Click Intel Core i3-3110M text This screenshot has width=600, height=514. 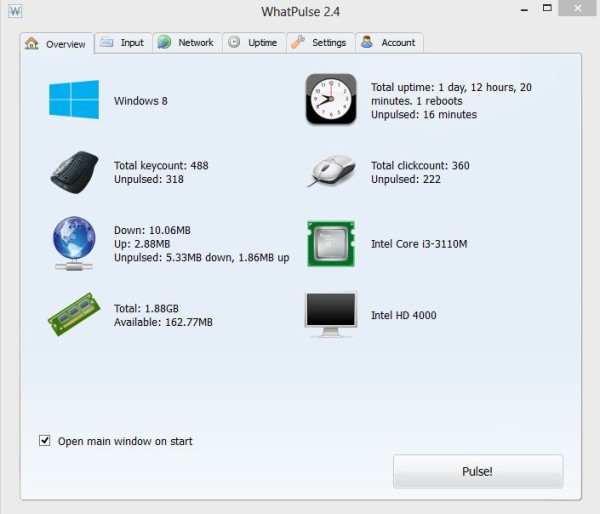[419, 244]
